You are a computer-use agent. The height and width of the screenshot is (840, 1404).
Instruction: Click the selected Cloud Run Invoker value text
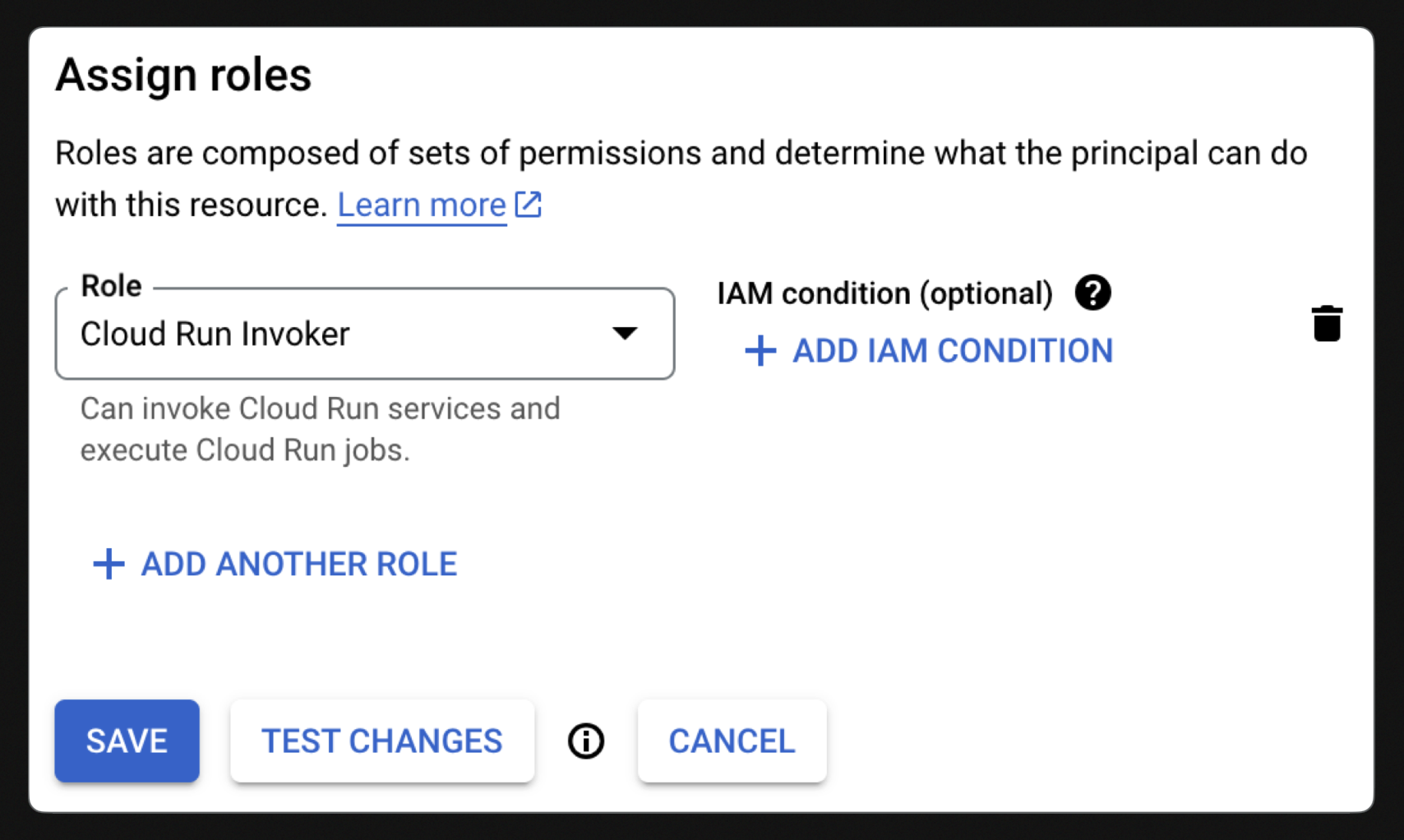pos(215,335)
